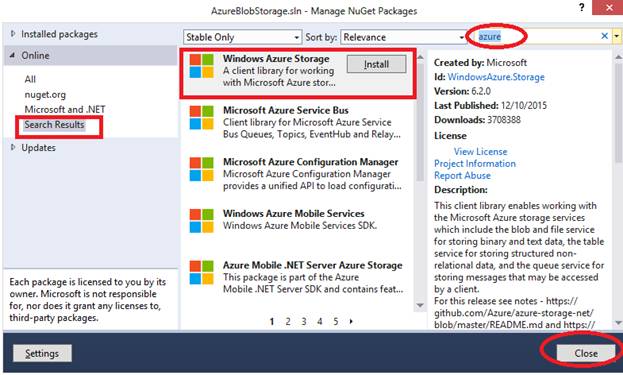Viewport: 623px width, 375px height.
Task: Click the Windows Azure Storage title text
Action: coord(276,58)
